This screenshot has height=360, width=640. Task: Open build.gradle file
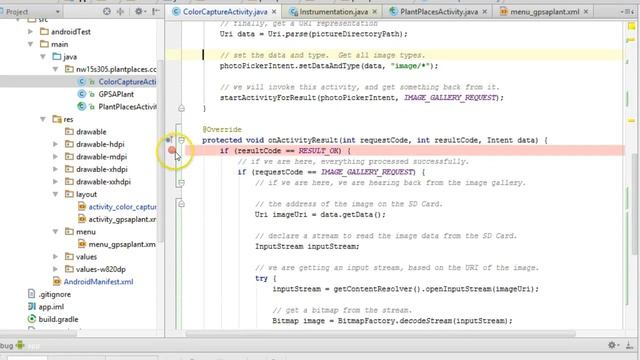[58, 319]
